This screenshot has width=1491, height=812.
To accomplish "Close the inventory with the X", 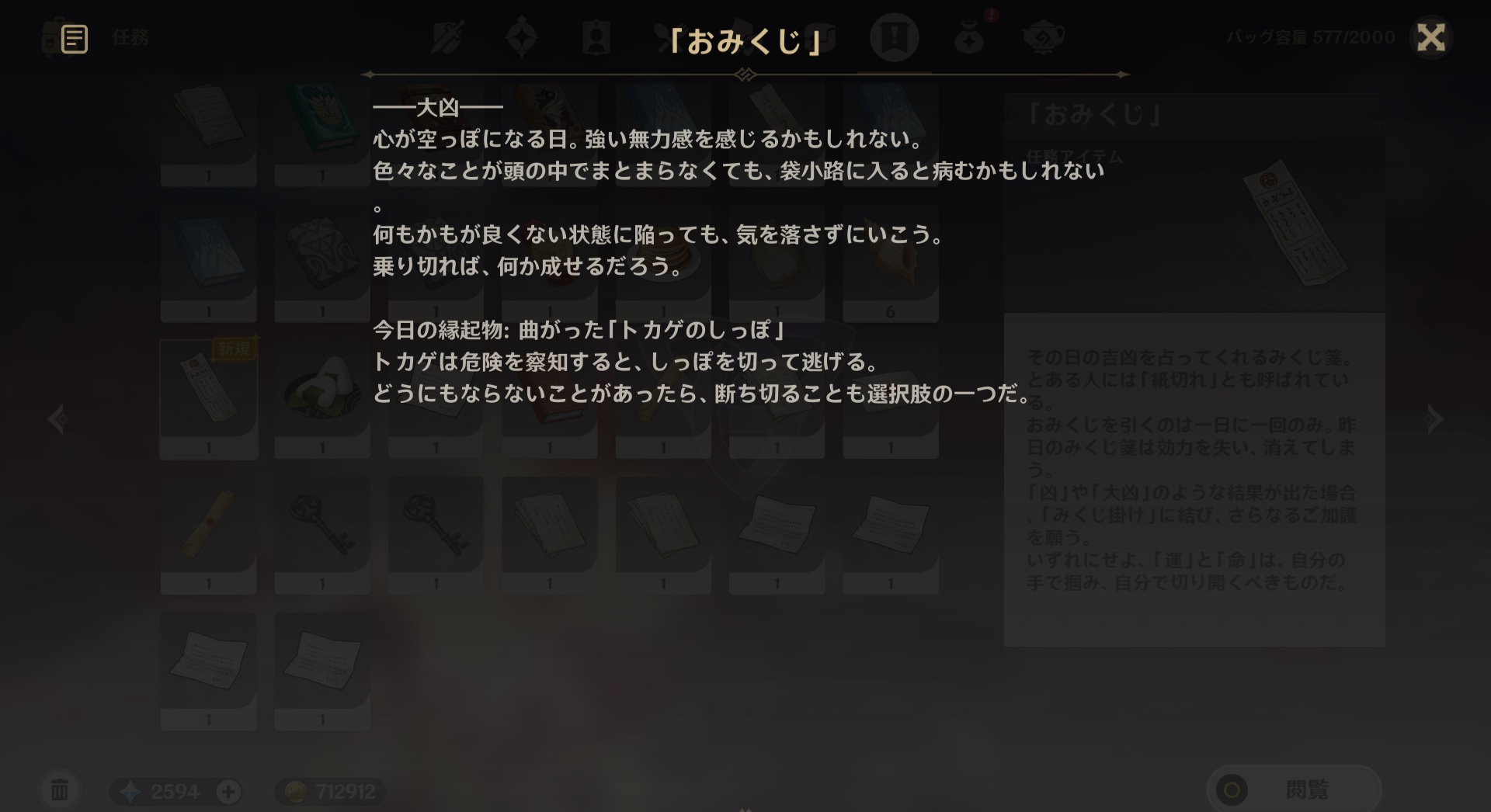I will pos(1430,37).
